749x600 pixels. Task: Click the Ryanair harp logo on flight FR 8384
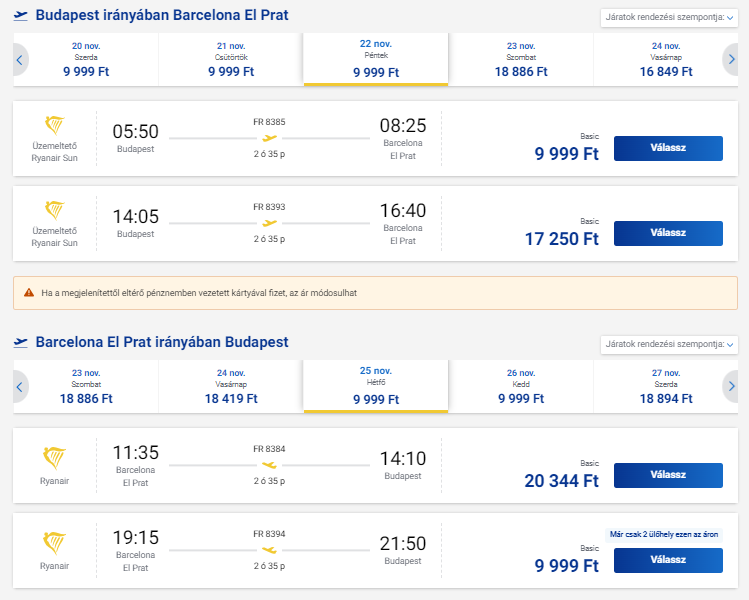54,458
